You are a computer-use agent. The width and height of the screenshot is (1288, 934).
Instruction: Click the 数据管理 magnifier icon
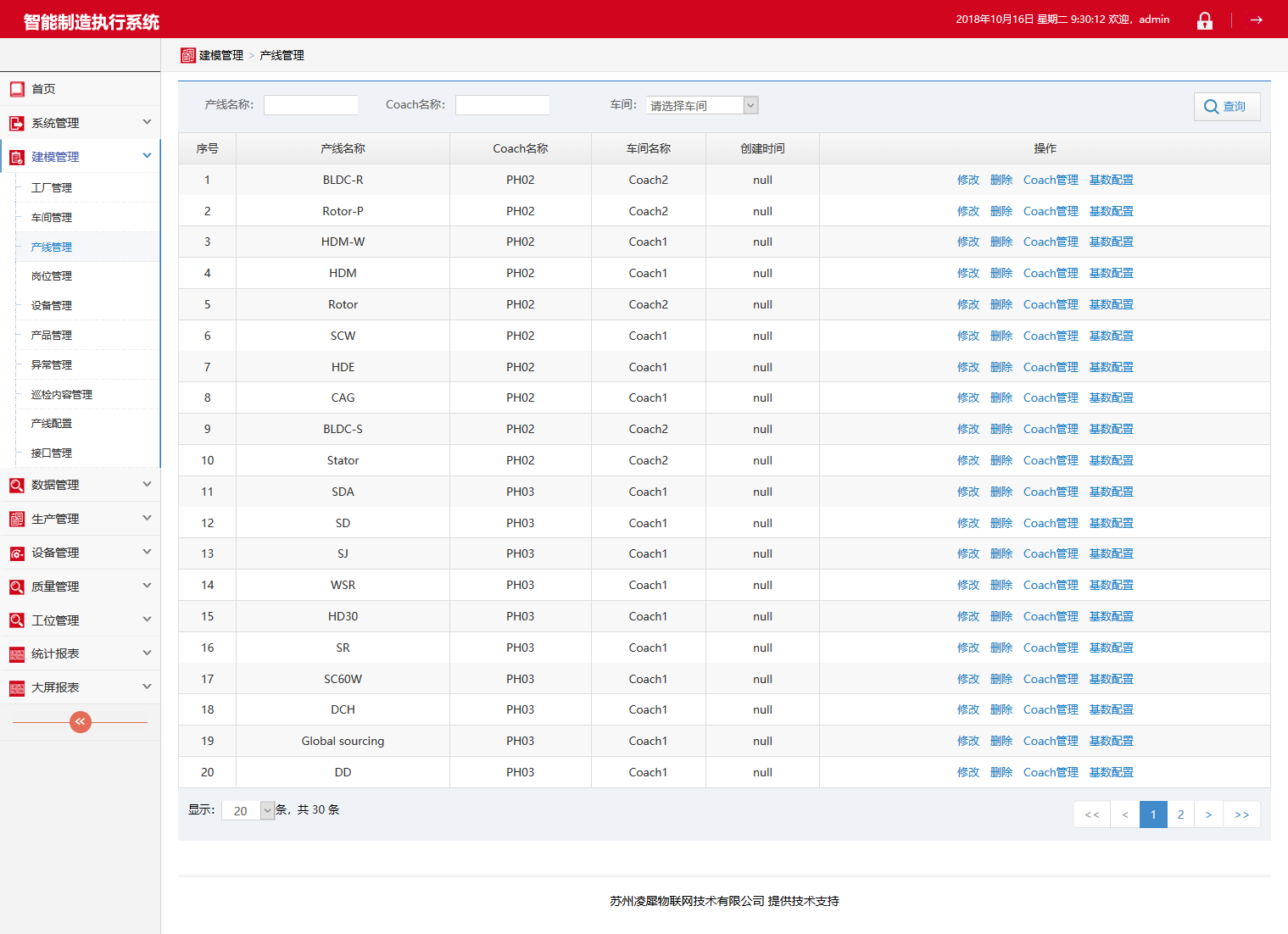[17, 486]
